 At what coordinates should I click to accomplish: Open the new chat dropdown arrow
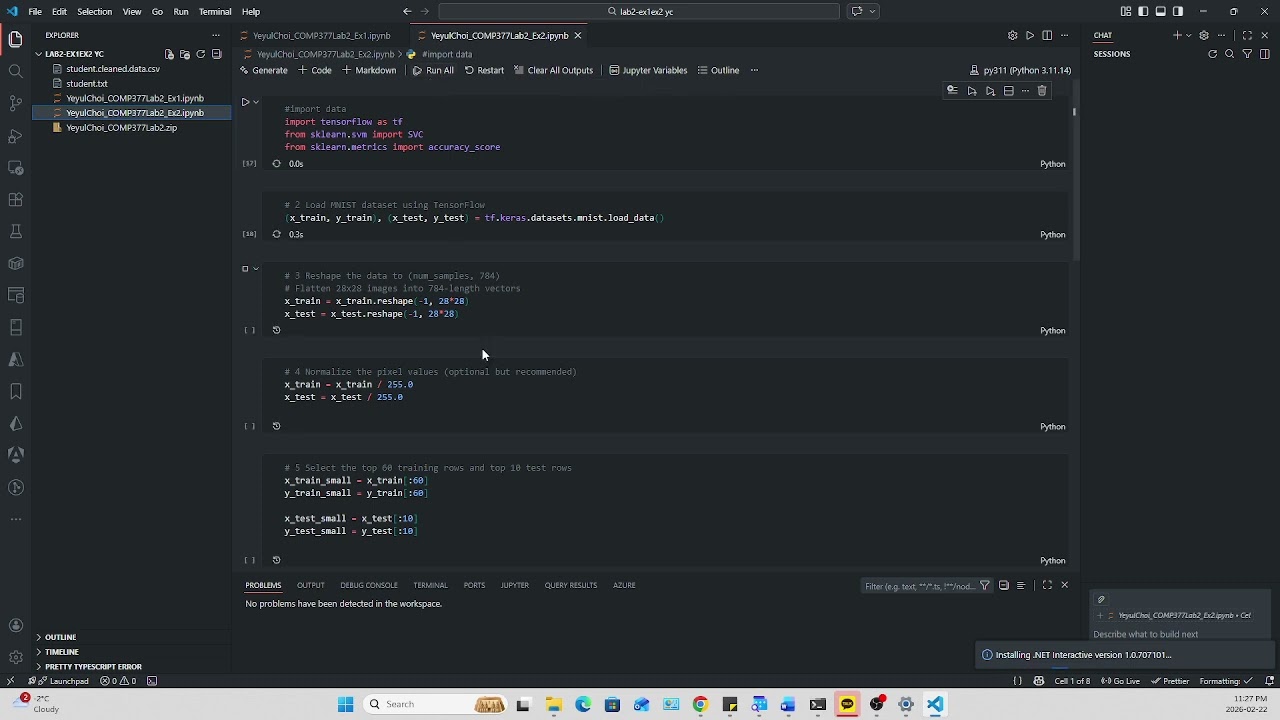click(x=1187, y=36)
